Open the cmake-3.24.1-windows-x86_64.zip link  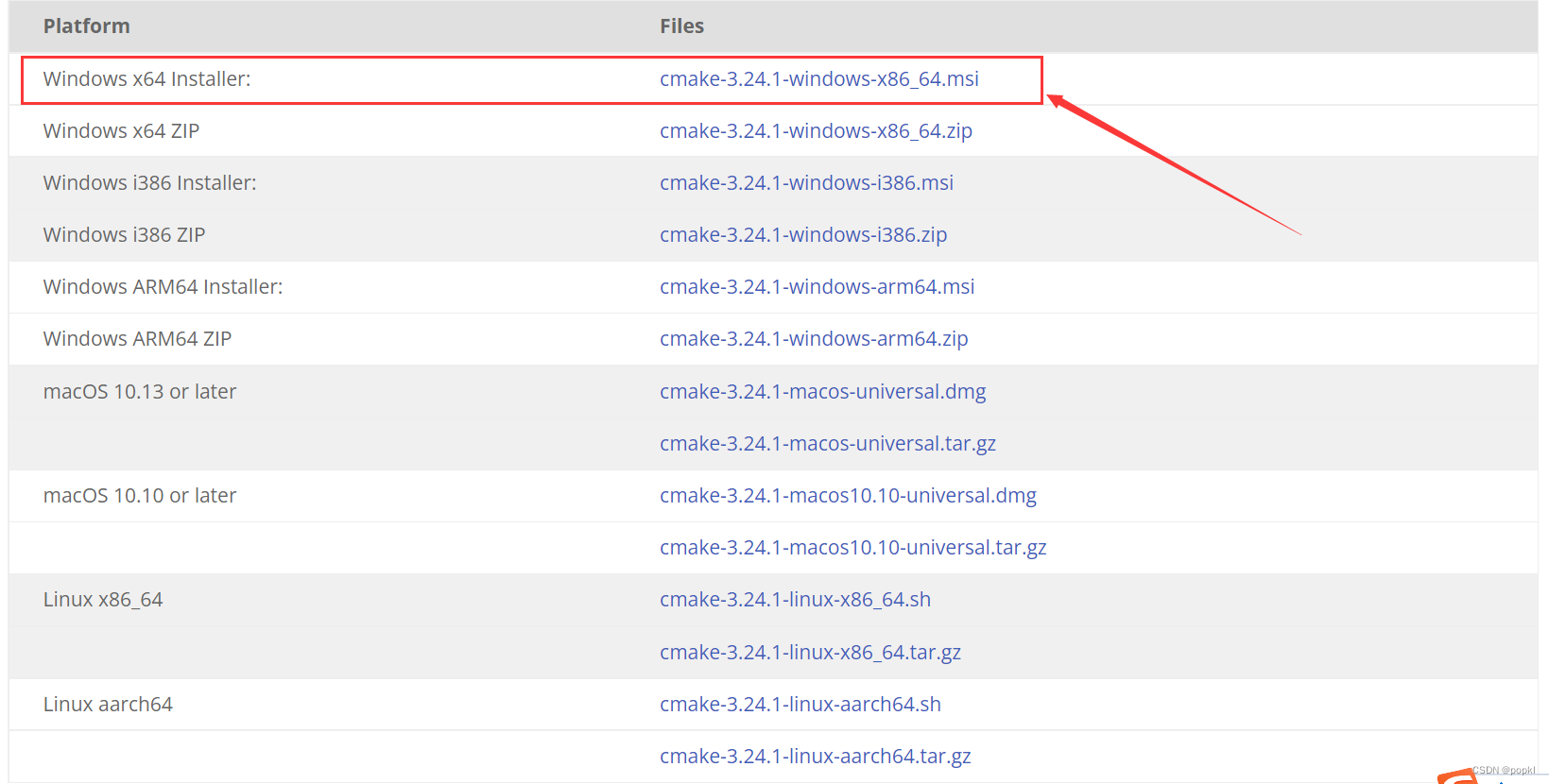click(x=816, y=131)
